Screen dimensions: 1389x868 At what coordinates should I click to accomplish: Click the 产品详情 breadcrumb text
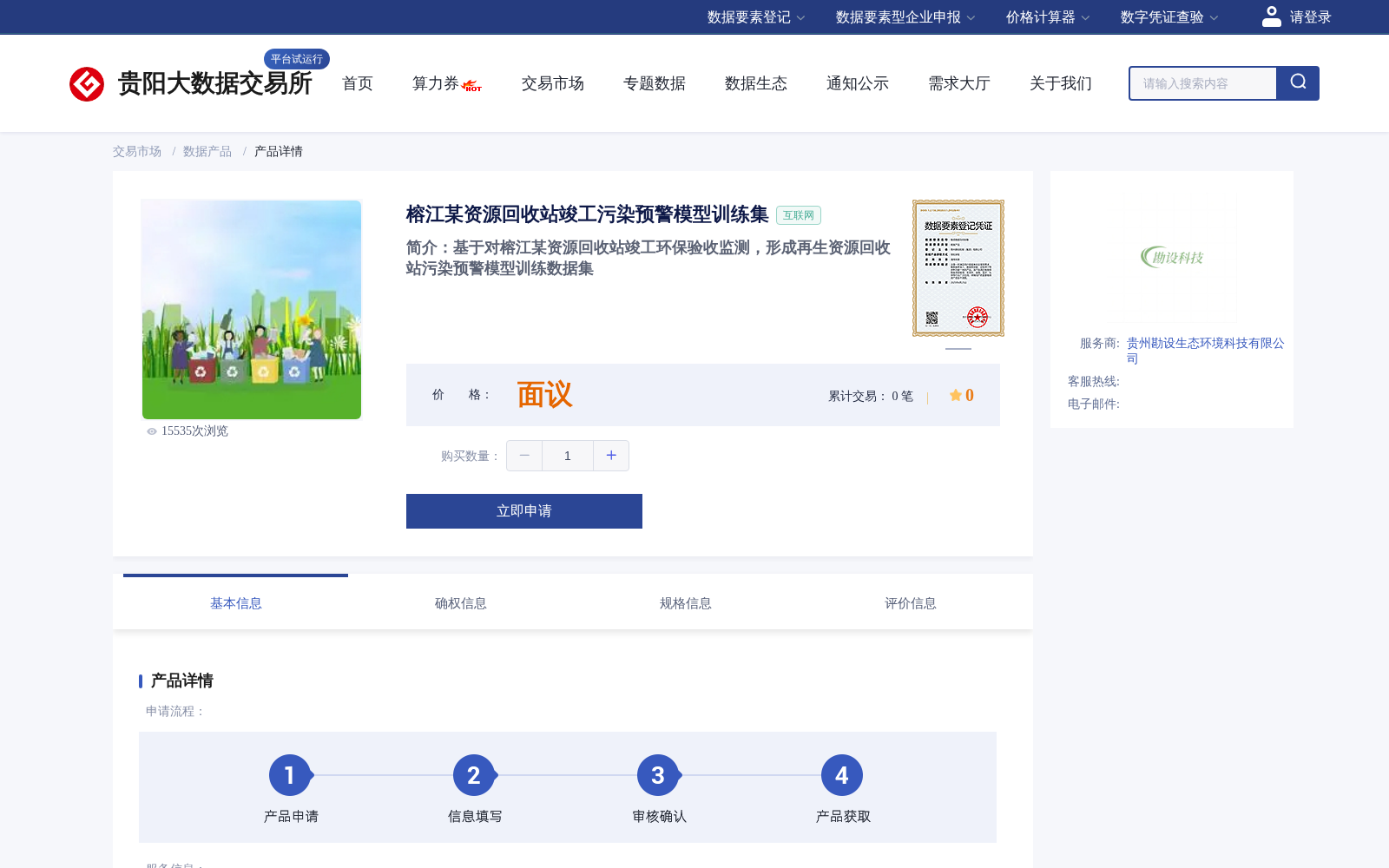tap(279, 151)
